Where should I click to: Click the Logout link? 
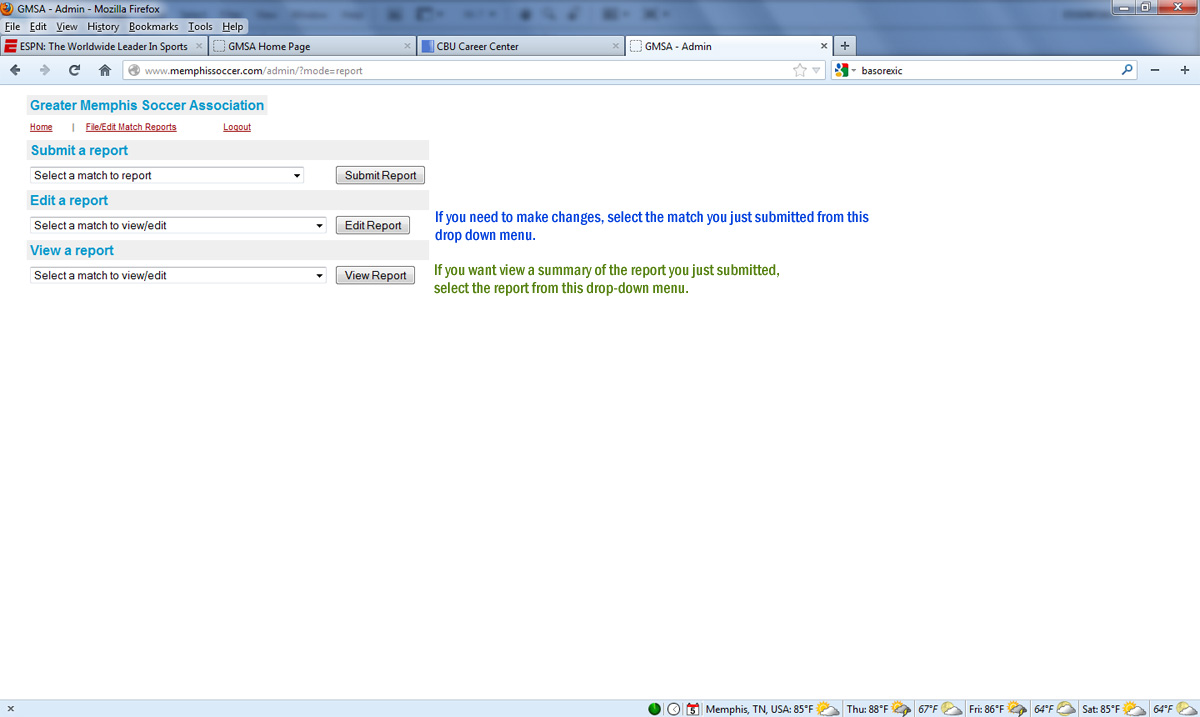pyautogui.click(x=237, y=127)
